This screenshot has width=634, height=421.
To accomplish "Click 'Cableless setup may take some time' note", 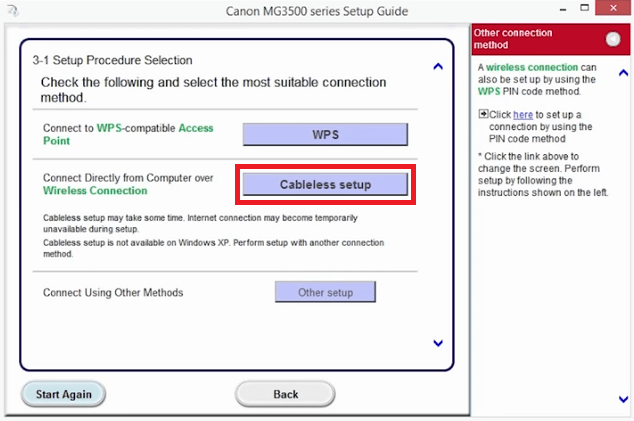I will click(200, 223).
